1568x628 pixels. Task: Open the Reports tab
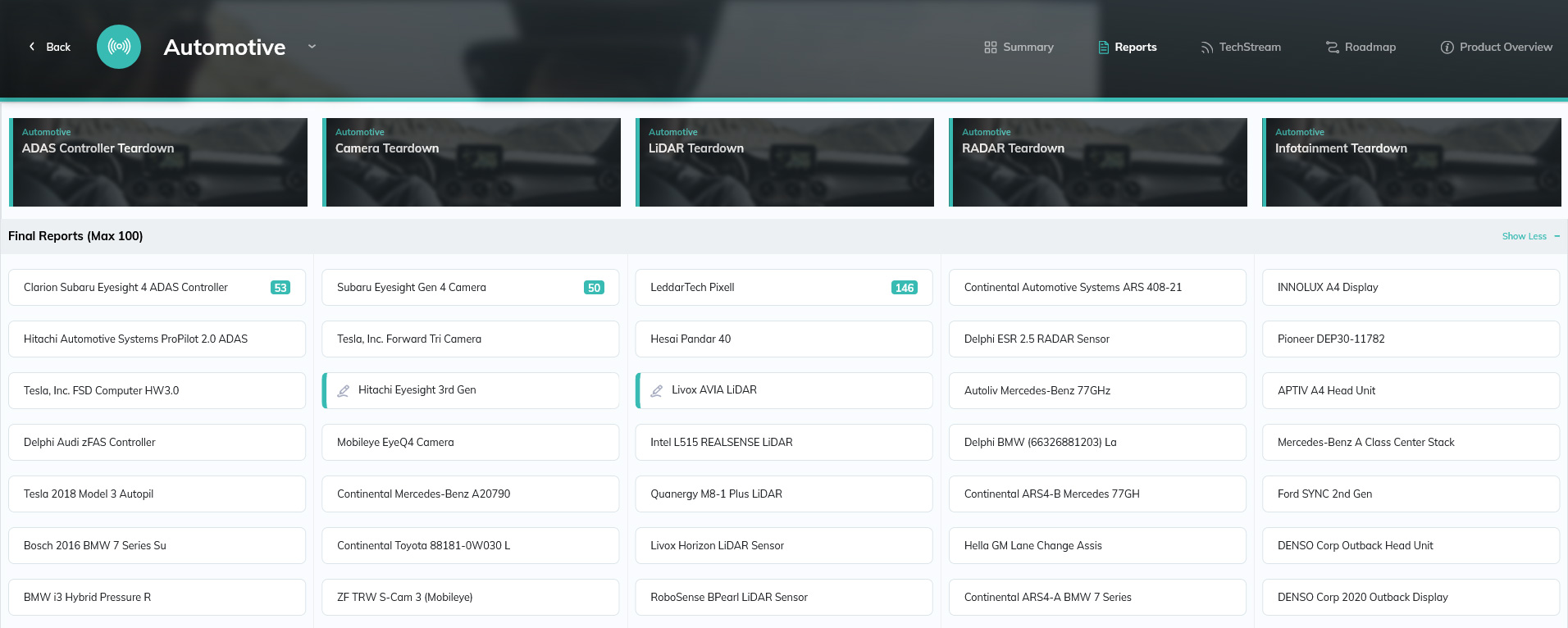point(1128,47)
